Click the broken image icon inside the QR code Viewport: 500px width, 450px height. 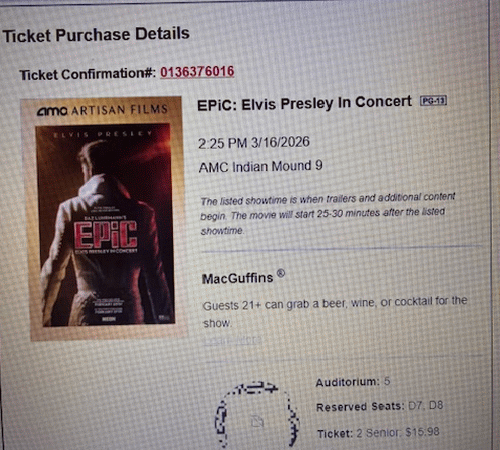(x=257, y=421)
